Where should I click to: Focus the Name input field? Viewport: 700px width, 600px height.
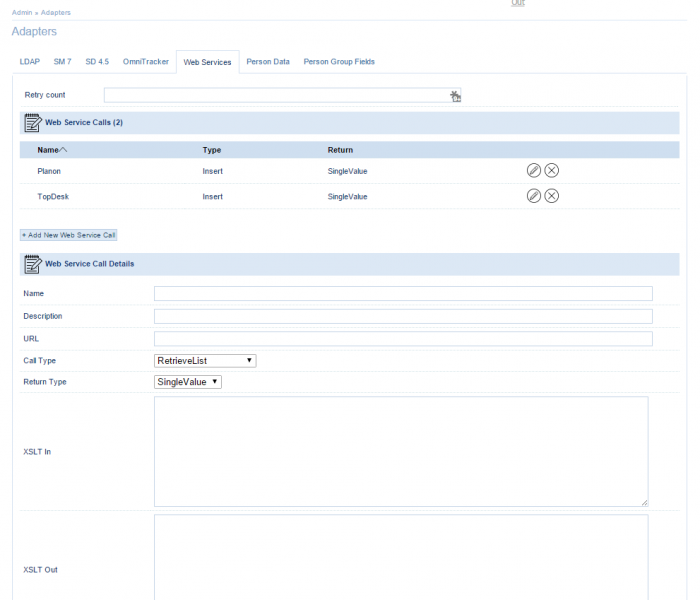click(403, 294)
